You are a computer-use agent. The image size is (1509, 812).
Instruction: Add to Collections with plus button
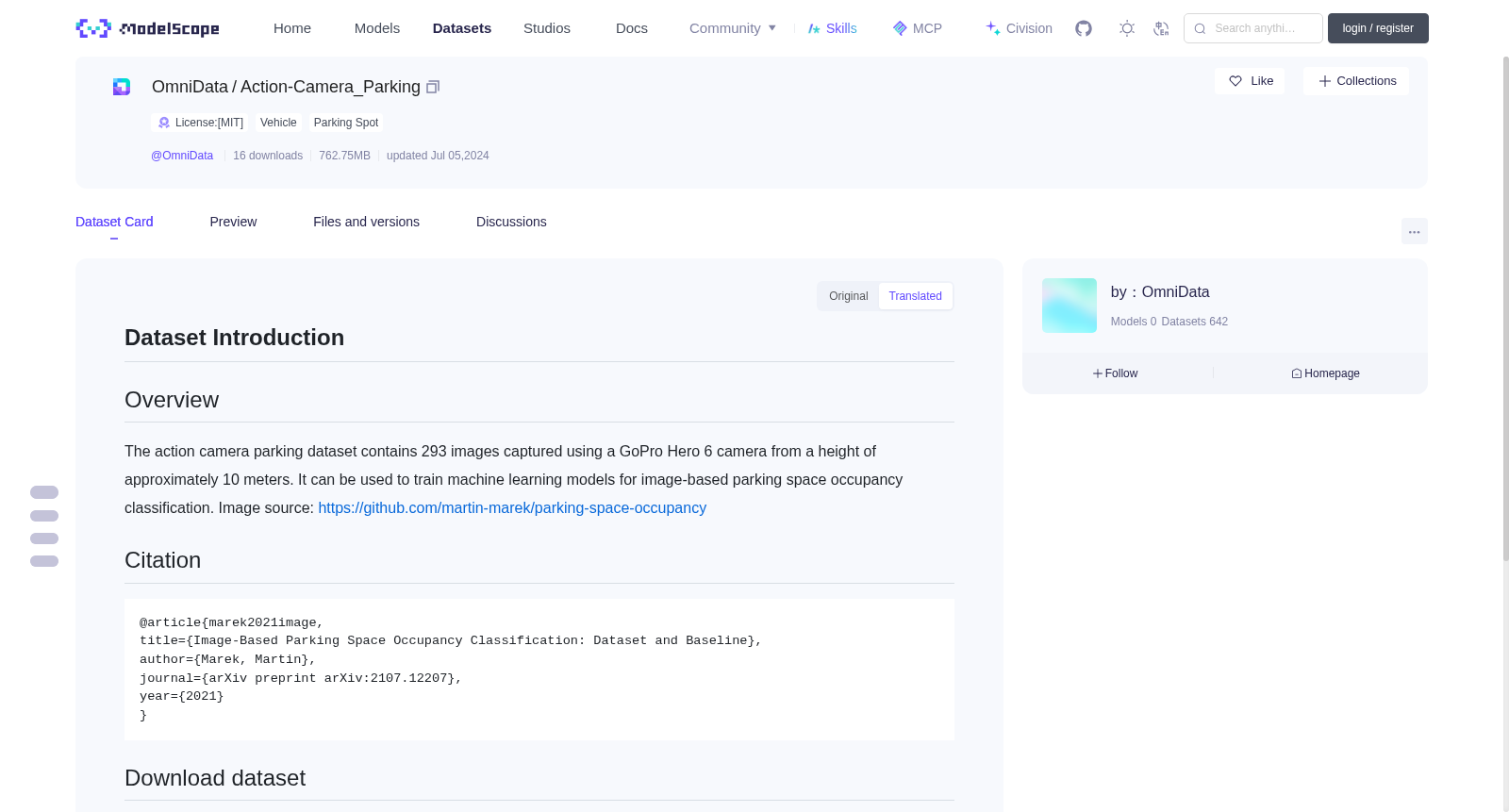point(1356,81)
